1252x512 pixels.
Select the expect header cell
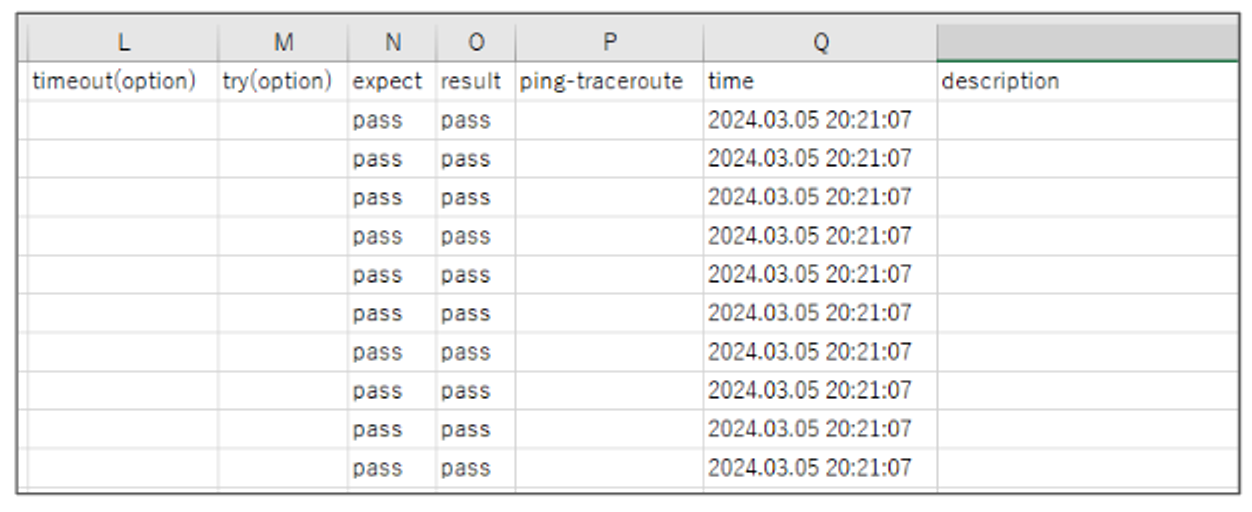392,81
